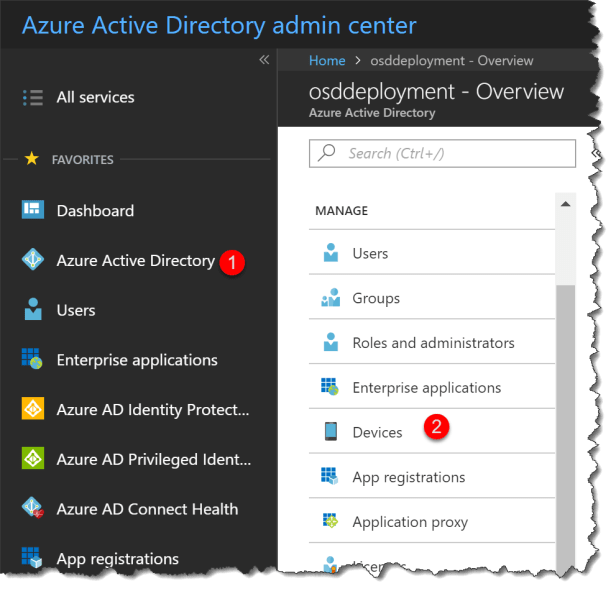The width and height of the screenshot is (616, 591).
Task: Click the Enterprise applications icon in sidebar
Action: coord(33,359)
